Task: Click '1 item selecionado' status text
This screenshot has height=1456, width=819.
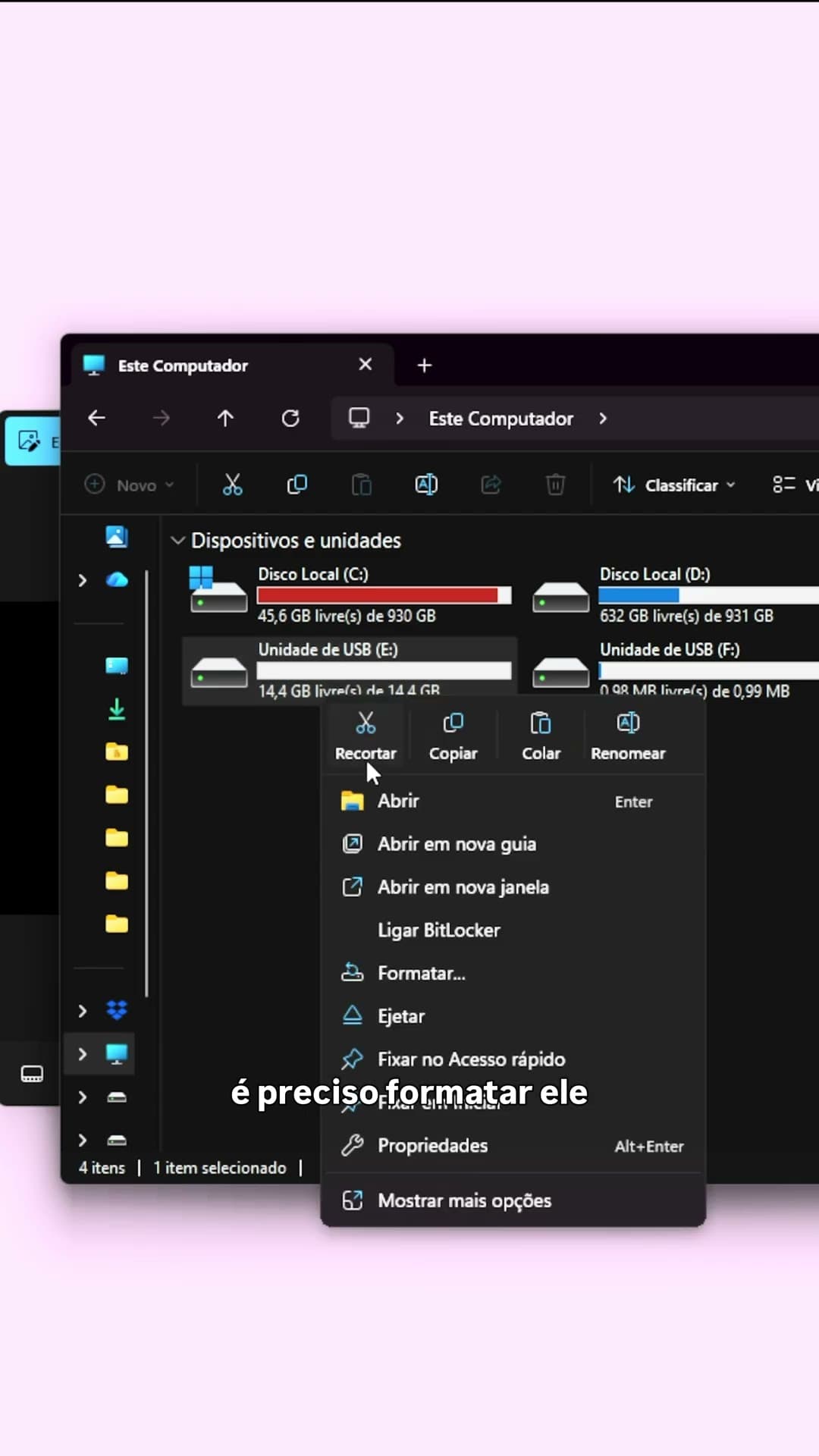Action: click(220, 1168)
